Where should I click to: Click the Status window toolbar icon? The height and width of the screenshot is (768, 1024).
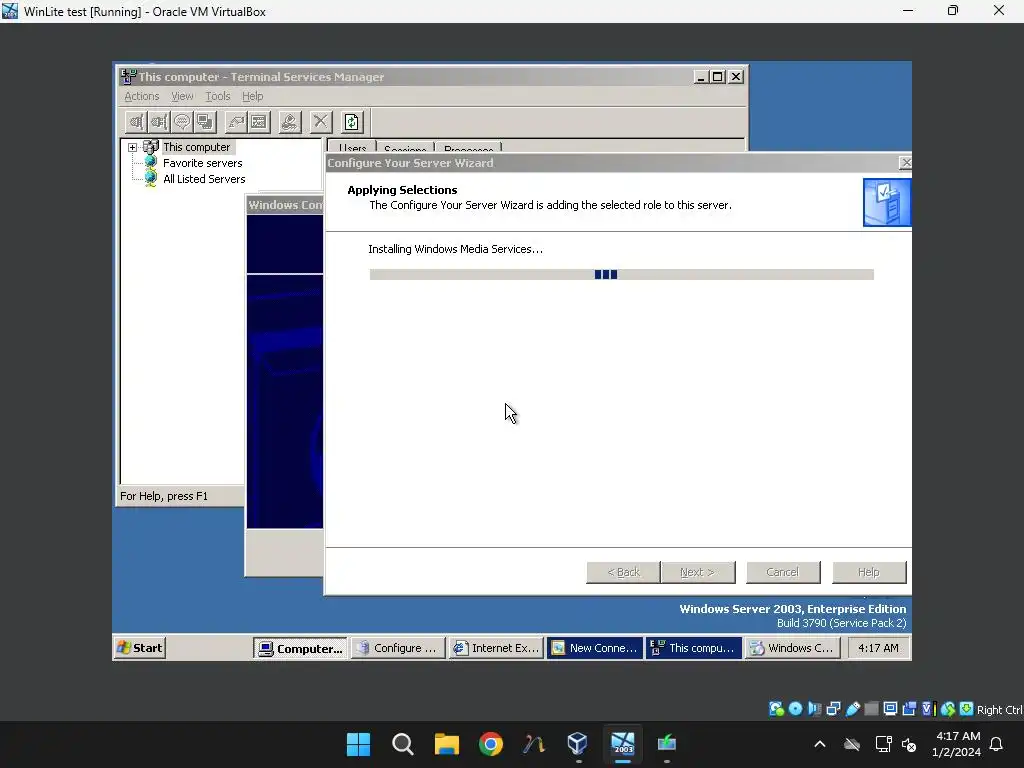259,122
